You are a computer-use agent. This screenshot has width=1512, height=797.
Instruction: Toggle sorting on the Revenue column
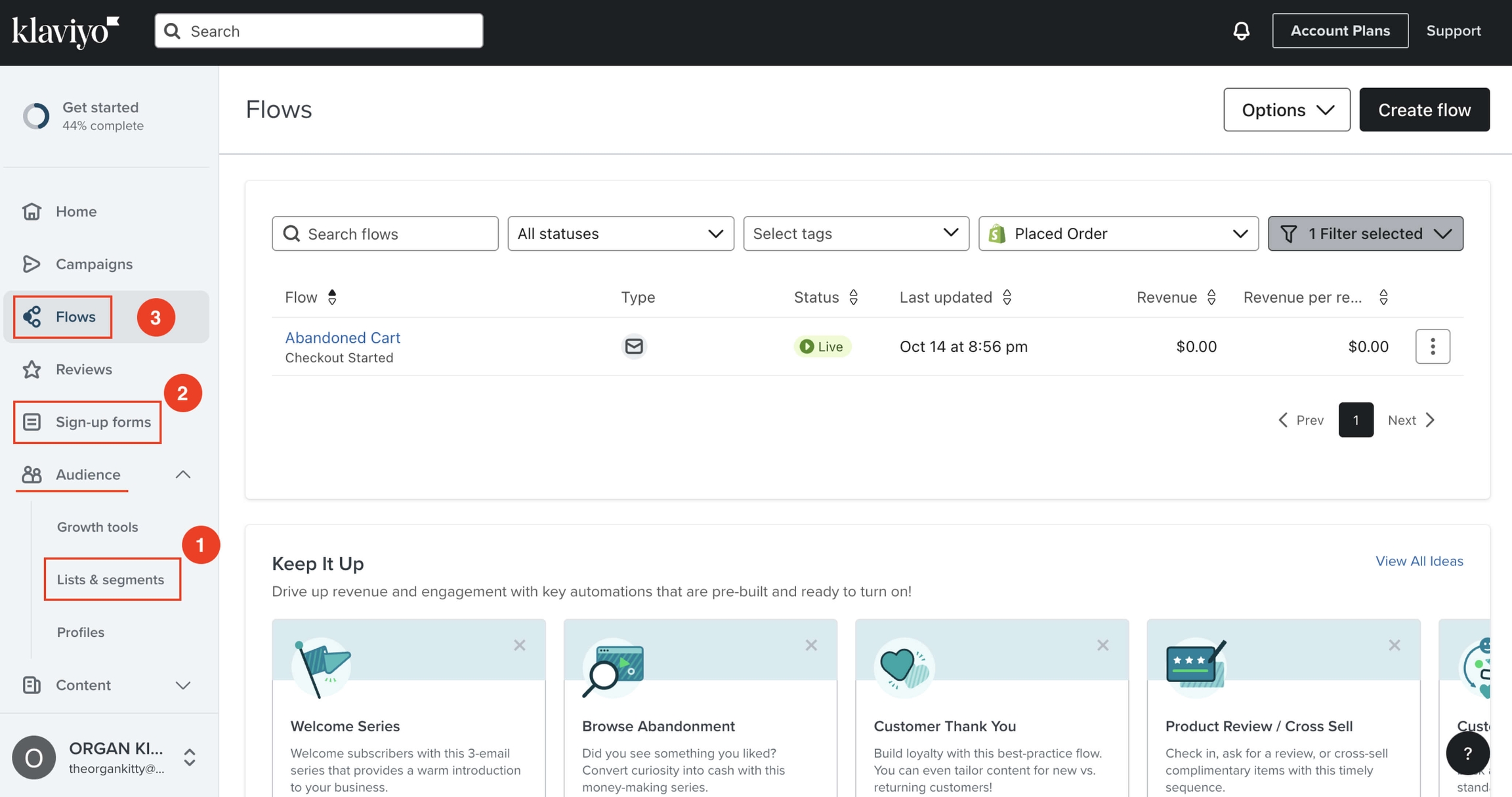(1211, 297)
